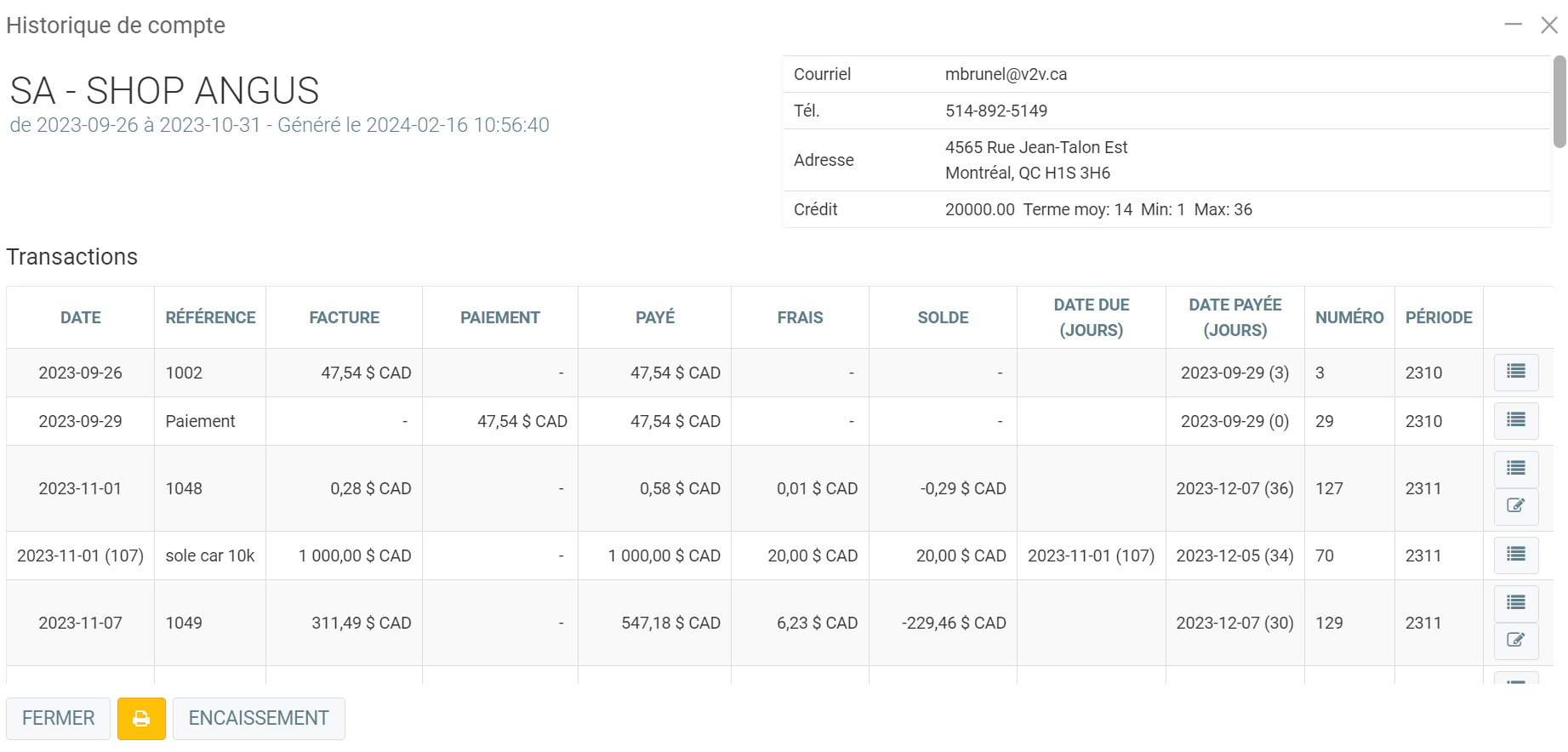The width and height of the screenshot is (1568, 752).
Task: Select the email mbrunel@v2v.ca
Action: (1006, 74)
